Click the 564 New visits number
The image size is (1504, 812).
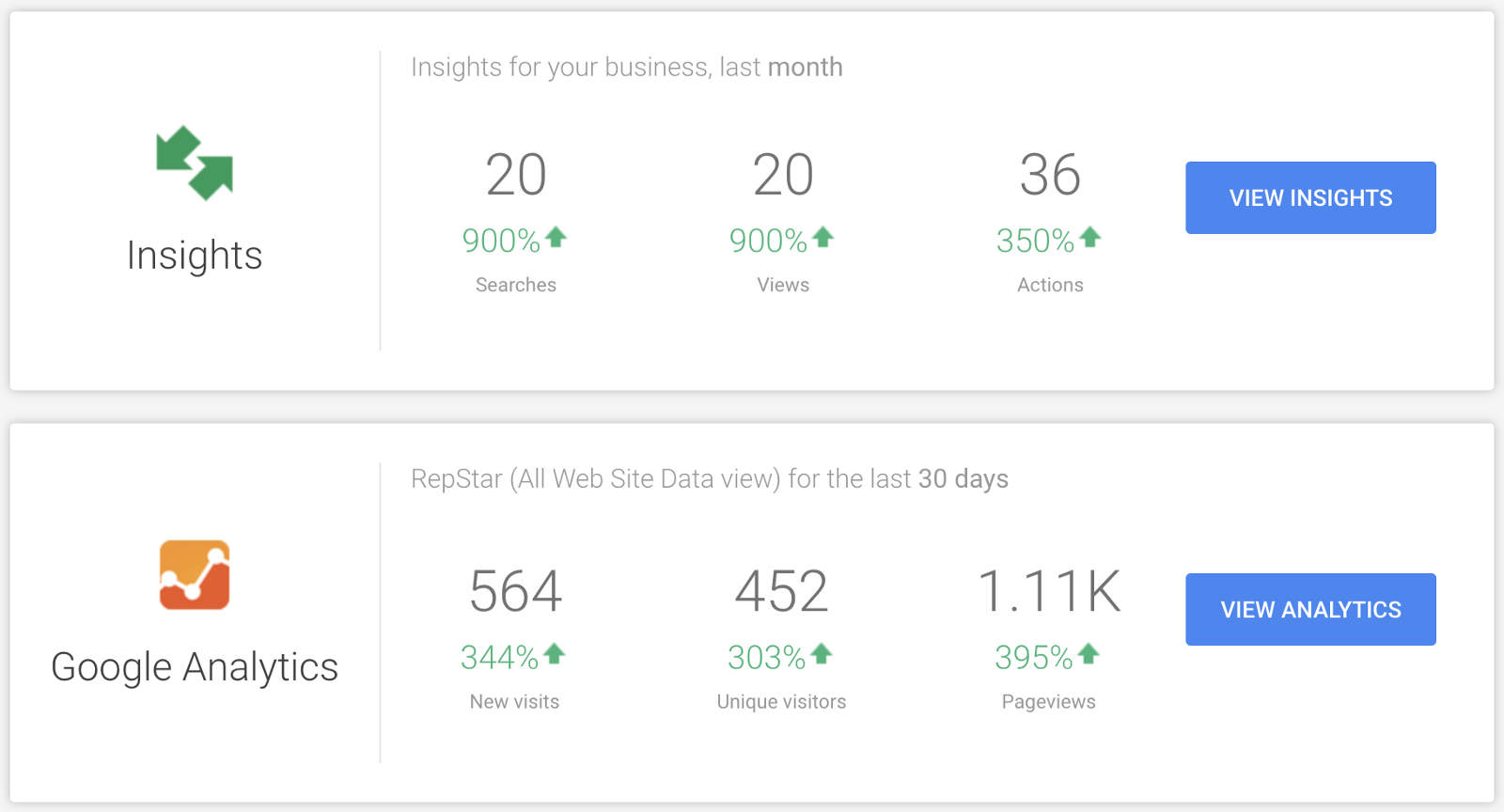(x=515, y=591)
